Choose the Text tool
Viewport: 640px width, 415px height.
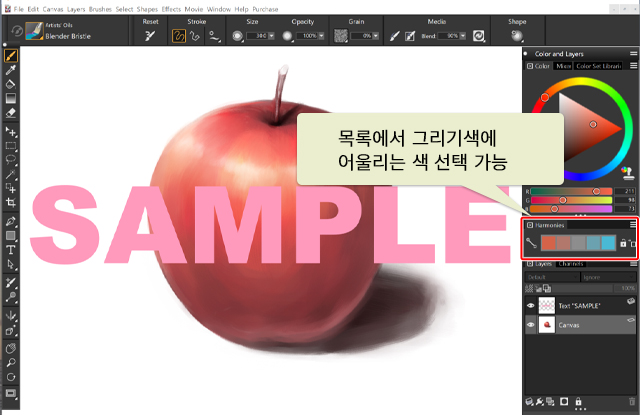11,249
